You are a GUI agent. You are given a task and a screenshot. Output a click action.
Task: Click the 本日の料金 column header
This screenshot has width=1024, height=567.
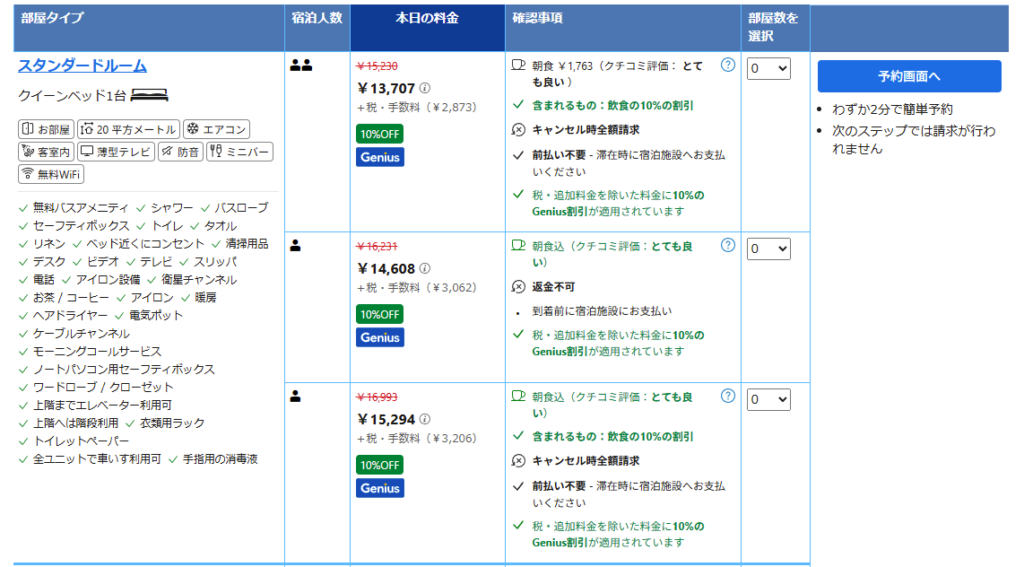[x=427, y=18]
